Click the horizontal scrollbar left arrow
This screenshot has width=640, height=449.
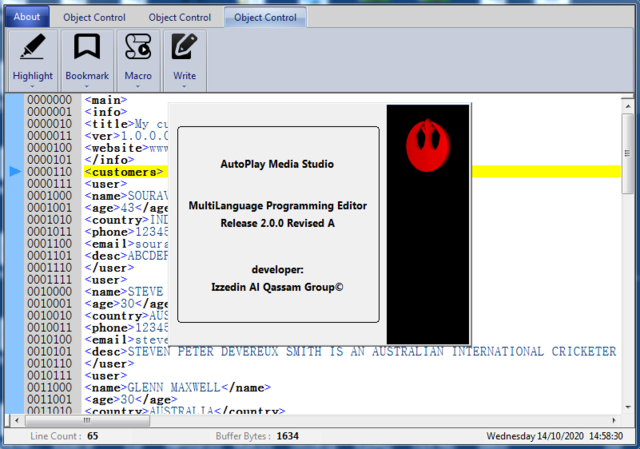click(17, 420)
